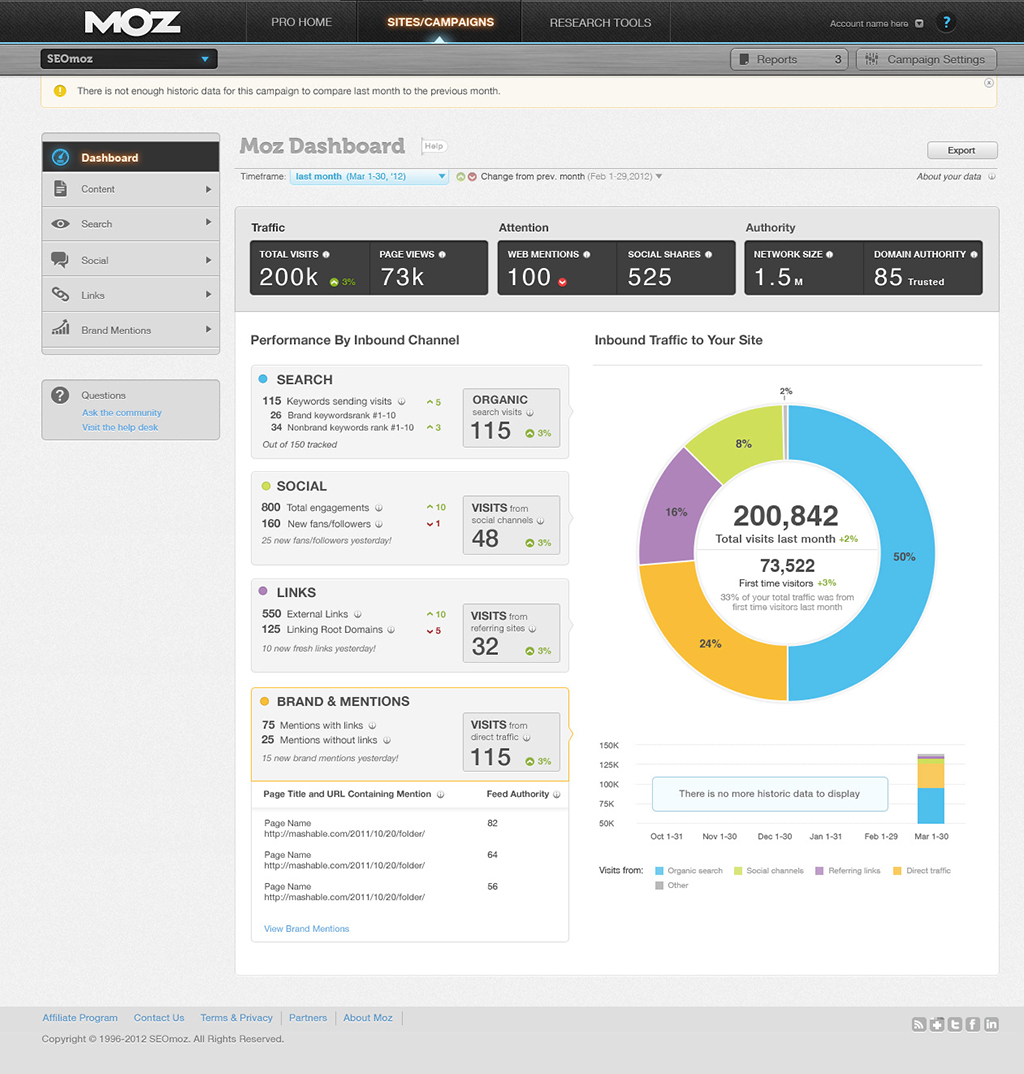Open Campaign Settings
The width and height of the screenshot is (1024, 1074).
pos(927,60)
